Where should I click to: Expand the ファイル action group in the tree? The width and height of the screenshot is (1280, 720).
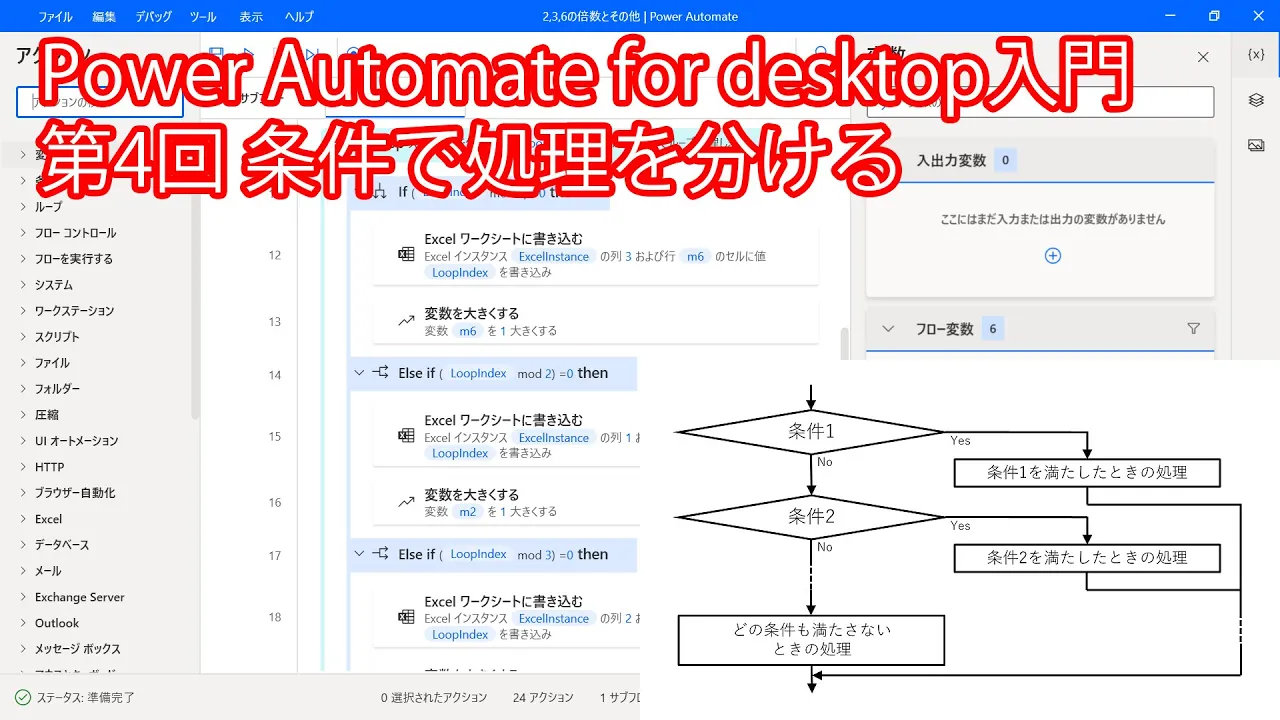pos(24,363)
